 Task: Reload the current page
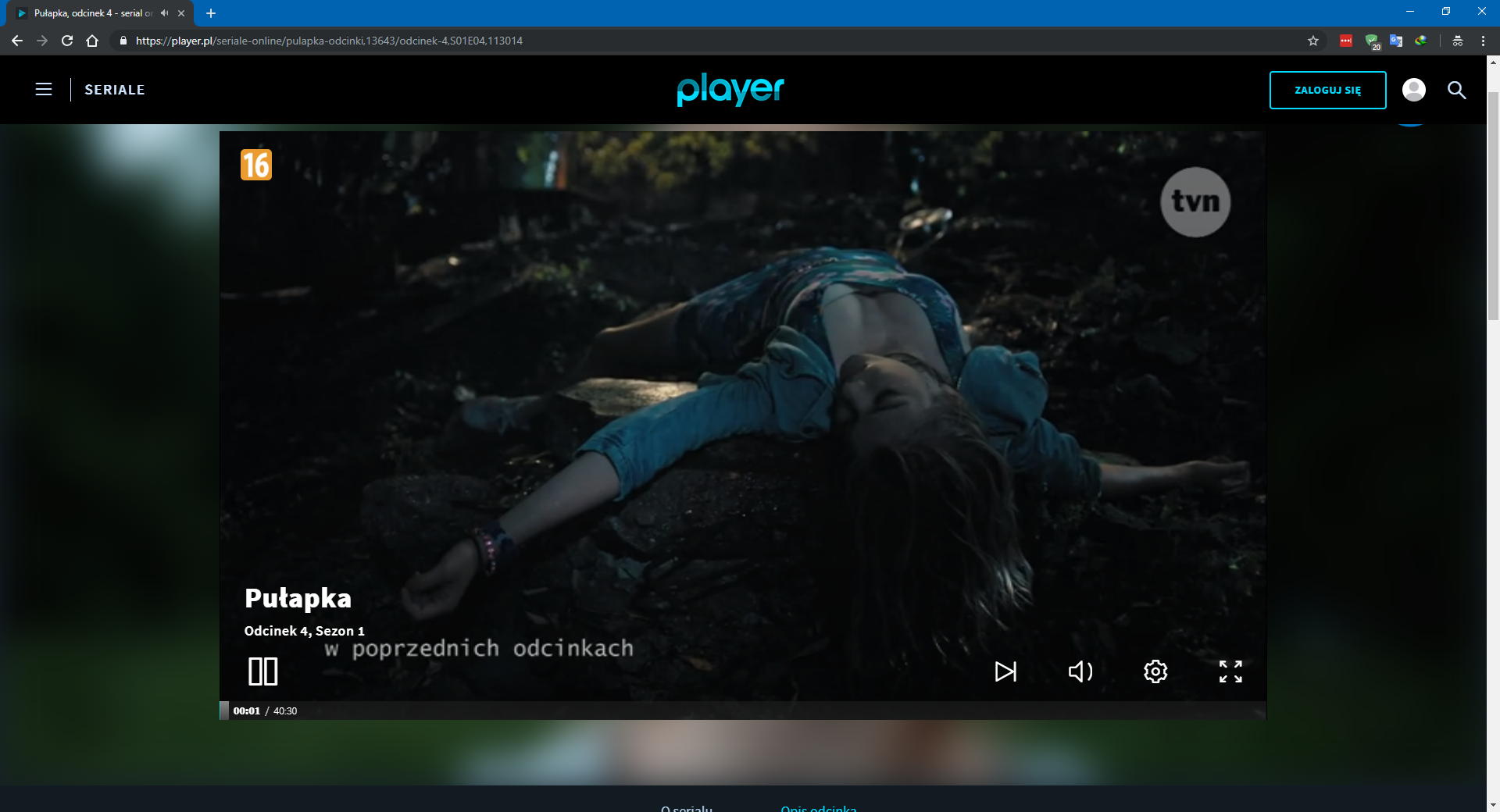click(x=67, y=41)
